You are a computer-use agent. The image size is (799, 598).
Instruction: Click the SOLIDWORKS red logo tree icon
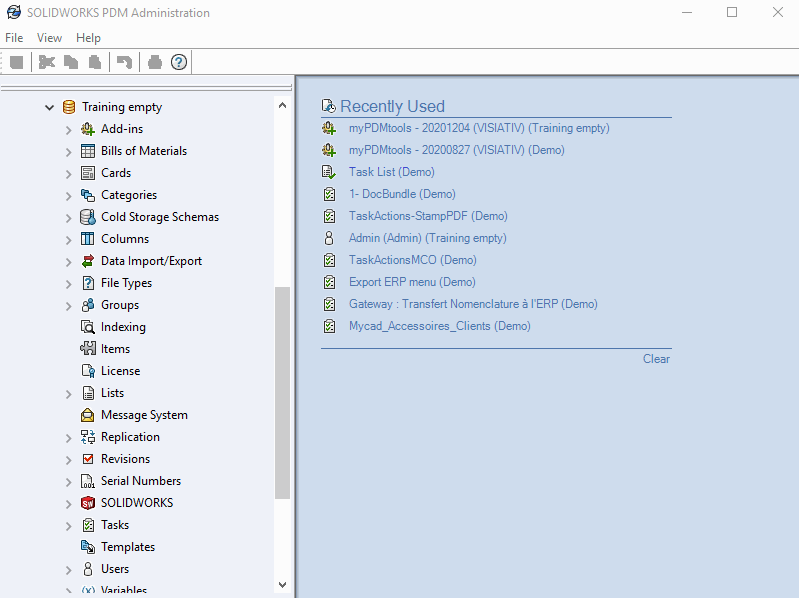(x=88, y=503)
